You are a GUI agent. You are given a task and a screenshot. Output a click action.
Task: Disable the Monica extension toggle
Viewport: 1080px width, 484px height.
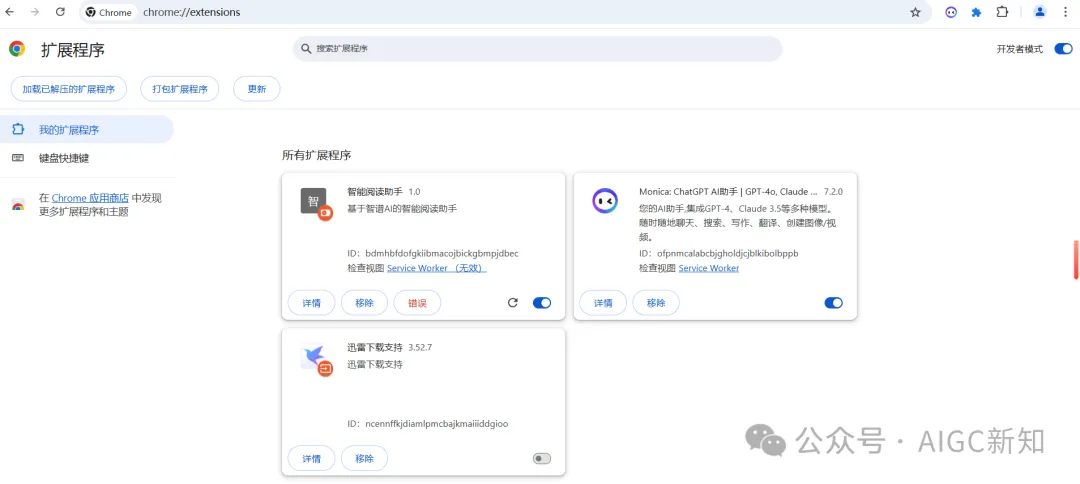833,303
